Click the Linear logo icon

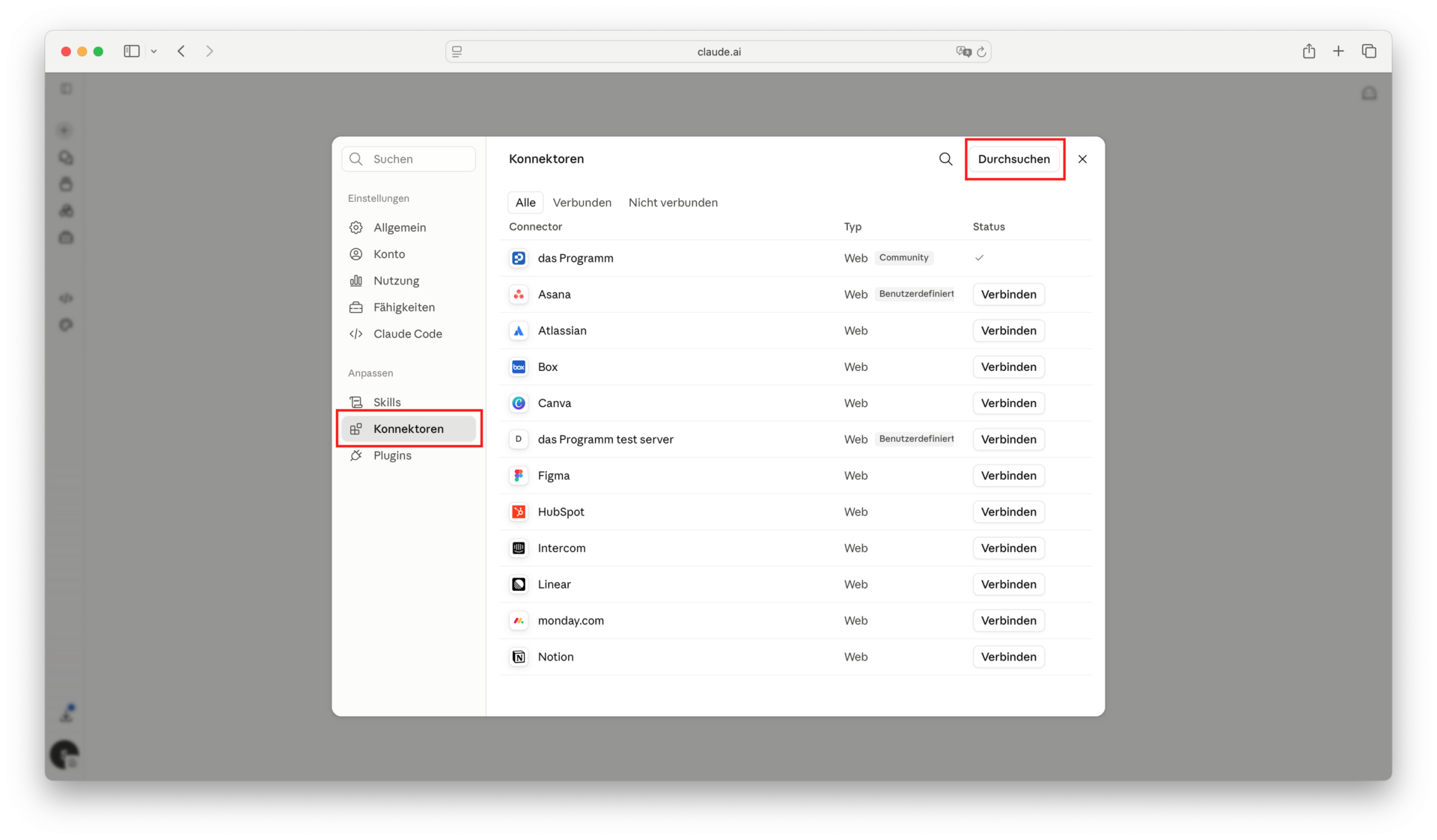click(x=519, y=584)
